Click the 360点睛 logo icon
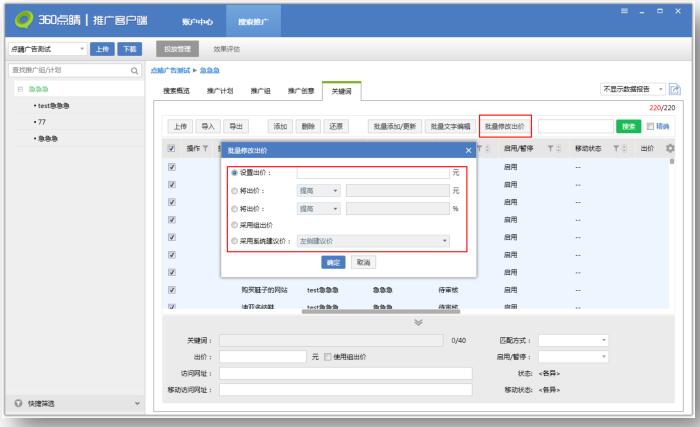 [22, 20]
